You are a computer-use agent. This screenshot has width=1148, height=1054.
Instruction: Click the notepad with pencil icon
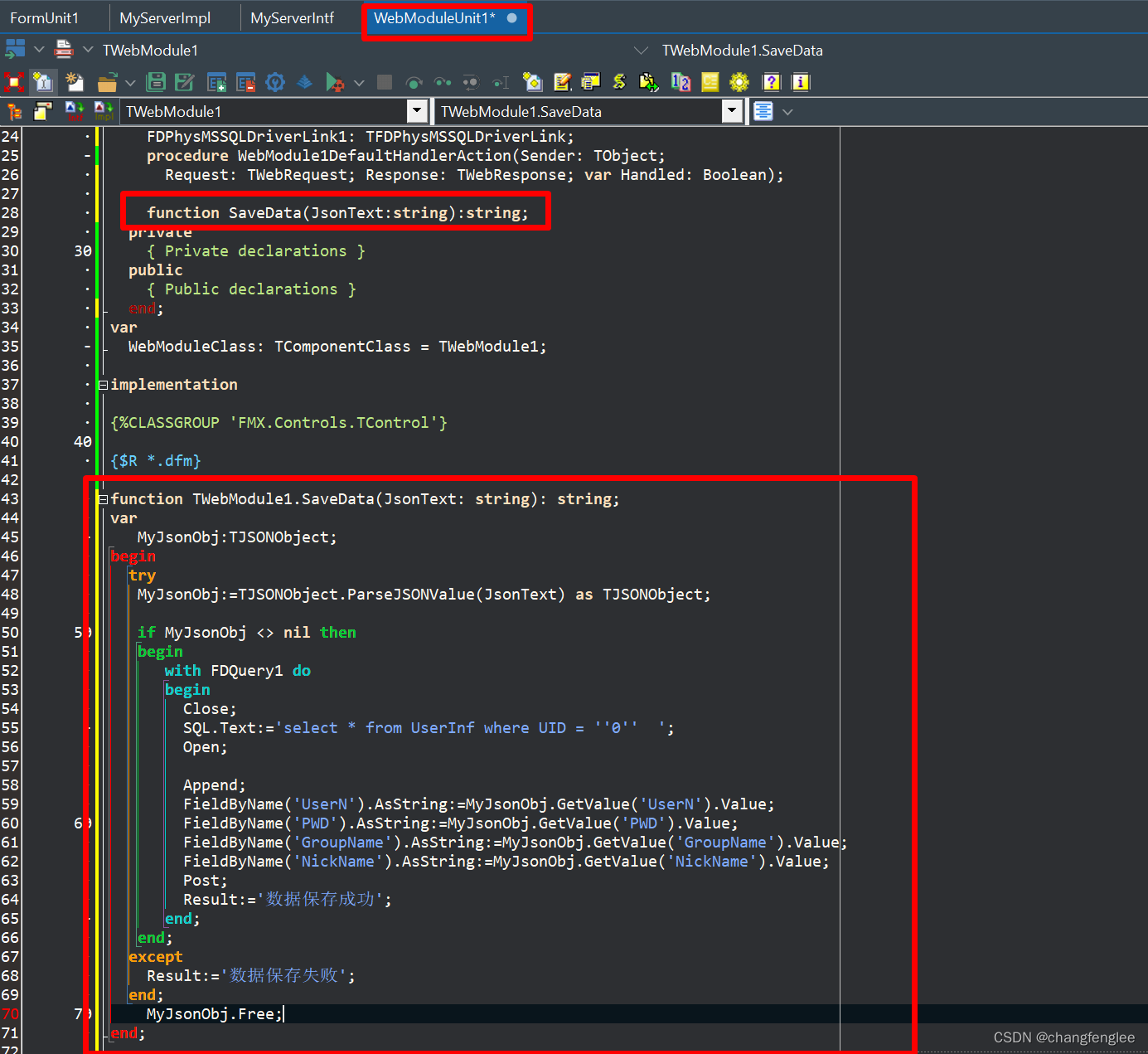563,82
